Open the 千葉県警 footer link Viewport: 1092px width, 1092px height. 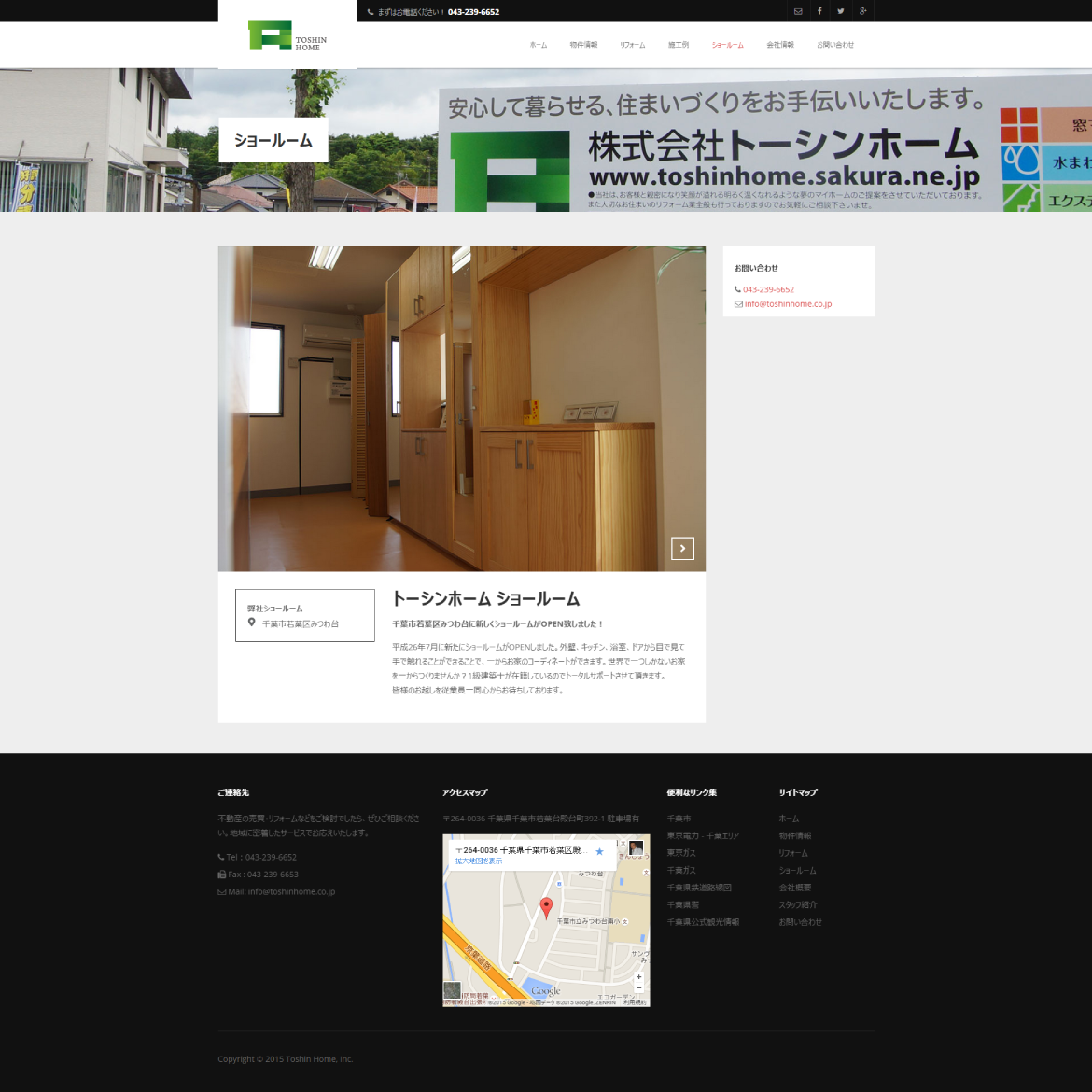[683, 905]
